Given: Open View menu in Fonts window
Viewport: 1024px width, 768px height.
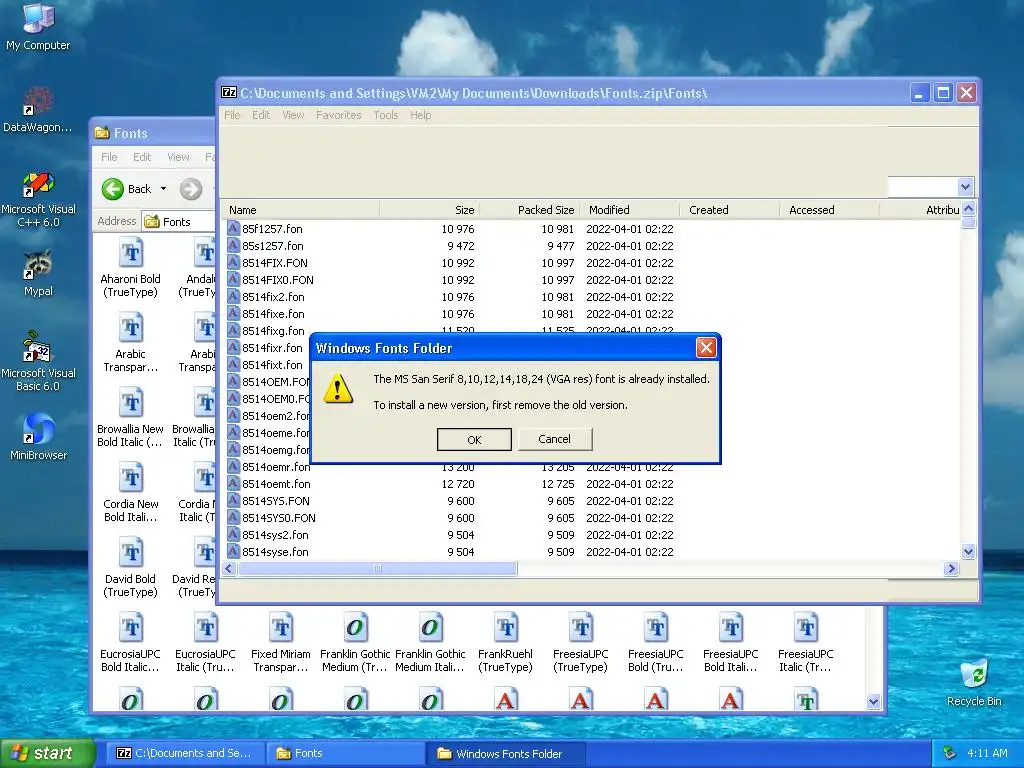Looking at the screenshot, I should tap(178, 157).
